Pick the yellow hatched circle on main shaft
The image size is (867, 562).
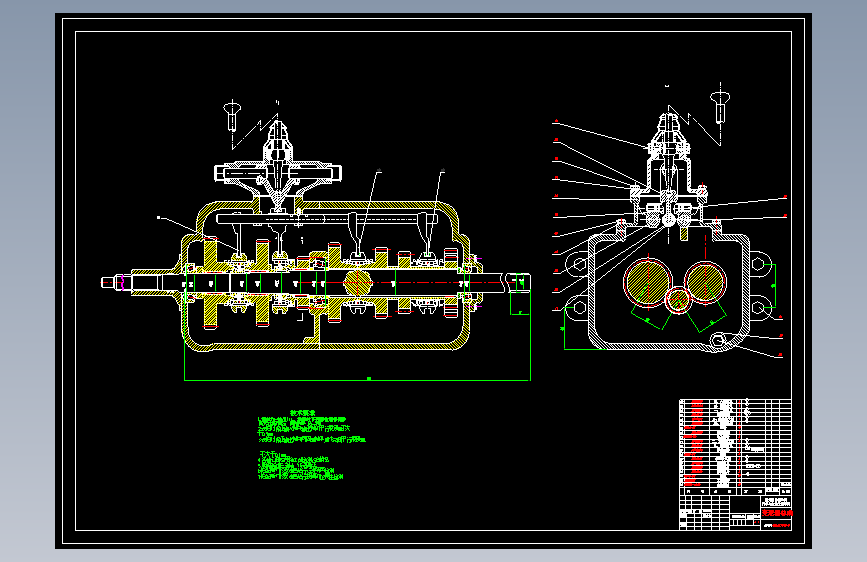coord(358,283)
